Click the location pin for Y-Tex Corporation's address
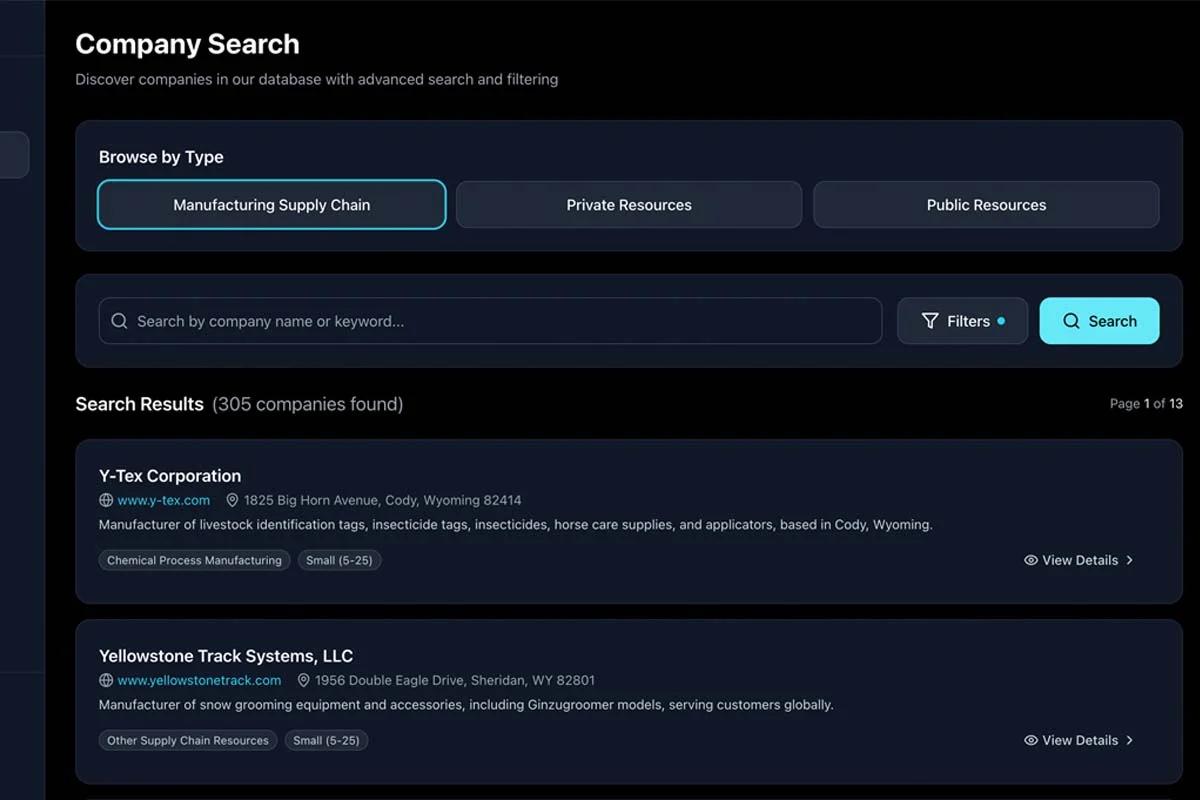The image size is (1200, 800). (x=233, y=500)
